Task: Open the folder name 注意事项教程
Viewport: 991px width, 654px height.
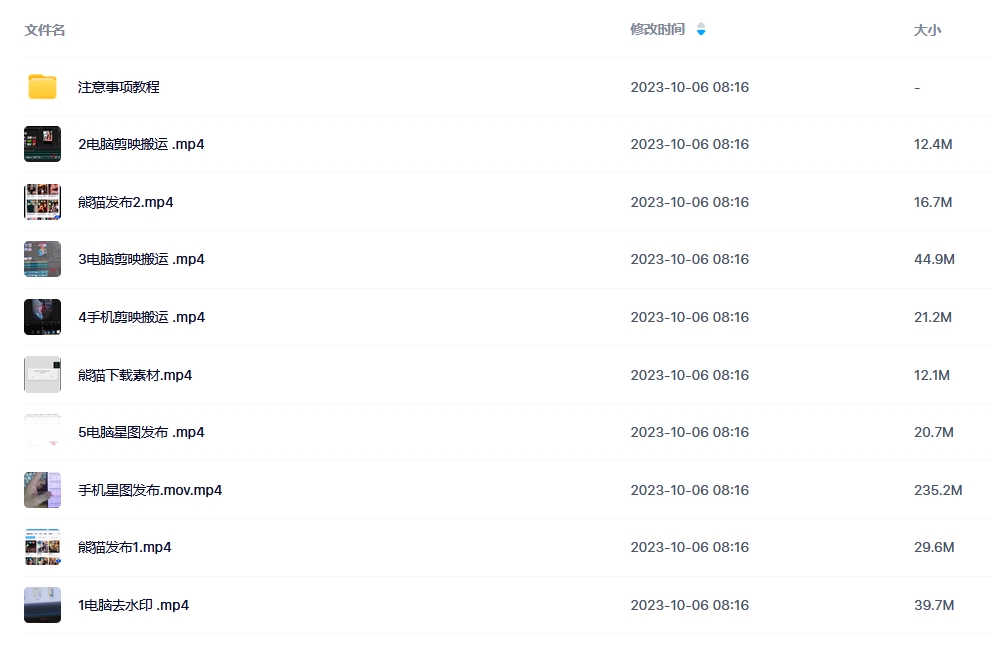Action: coord(119,87)
